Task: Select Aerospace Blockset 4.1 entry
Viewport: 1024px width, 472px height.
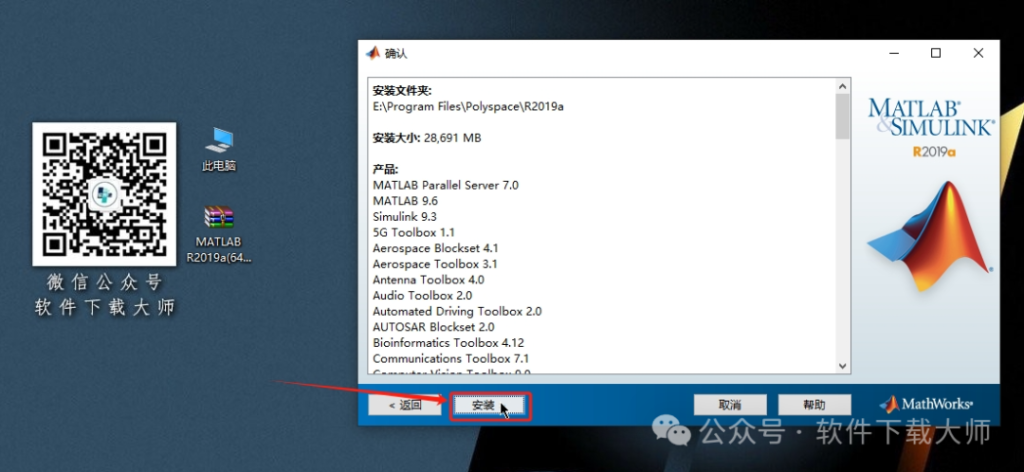Action: pos(436,248)
